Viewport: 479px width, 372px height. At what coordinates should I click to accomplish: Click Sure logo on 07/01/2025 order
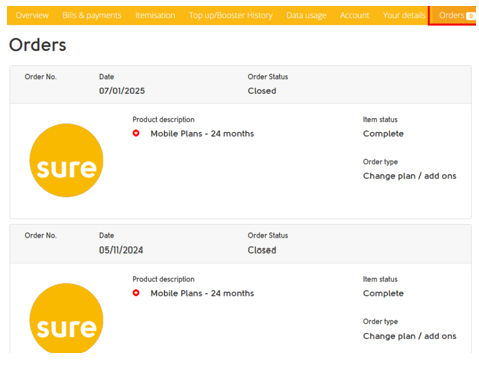coord(66,160)
